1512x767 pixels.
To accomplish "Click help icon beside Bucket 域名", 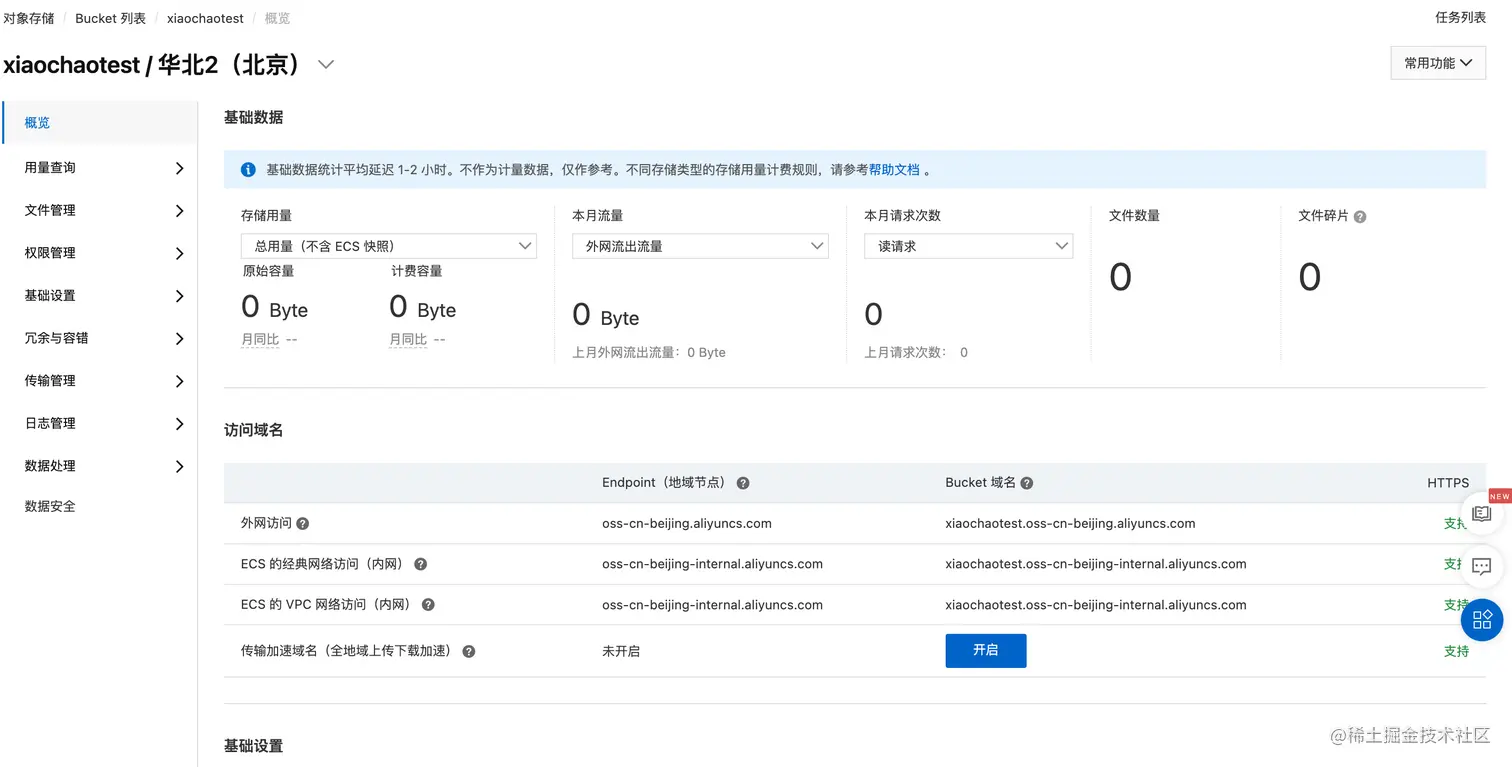I will (1027, 483).
